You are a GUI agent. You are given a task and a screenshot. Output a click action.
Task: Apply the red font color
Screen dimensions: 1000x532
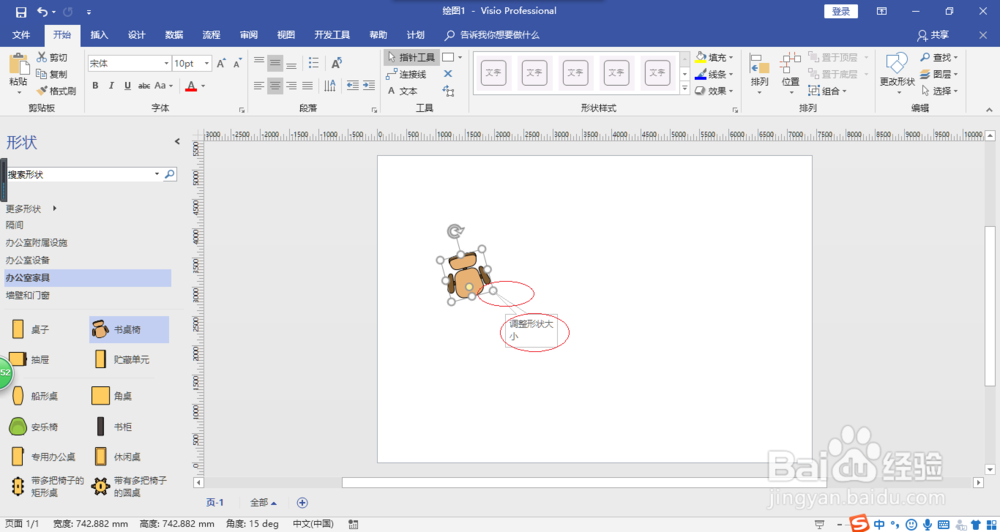[x=191, y=85]
